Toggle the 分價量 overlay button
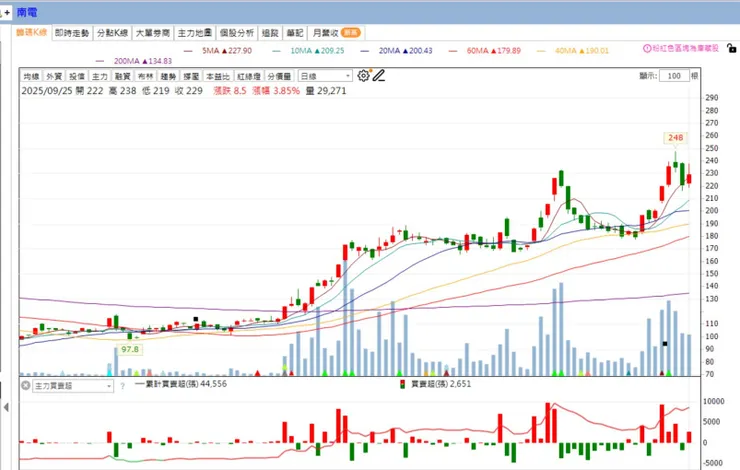The height and width of the screenshot is (470, 740). coord(279,76)
